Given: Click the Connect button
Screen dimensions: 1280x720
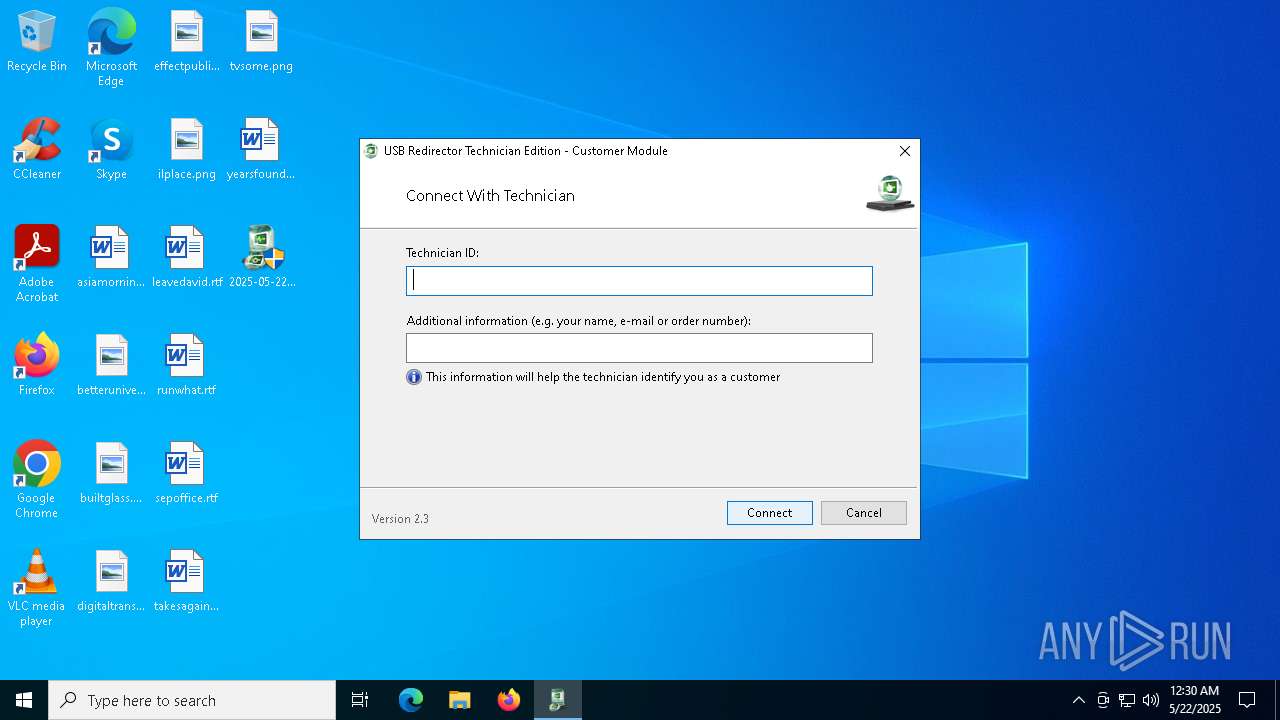Looking at the screenshot, I should [x=769, y=513].
